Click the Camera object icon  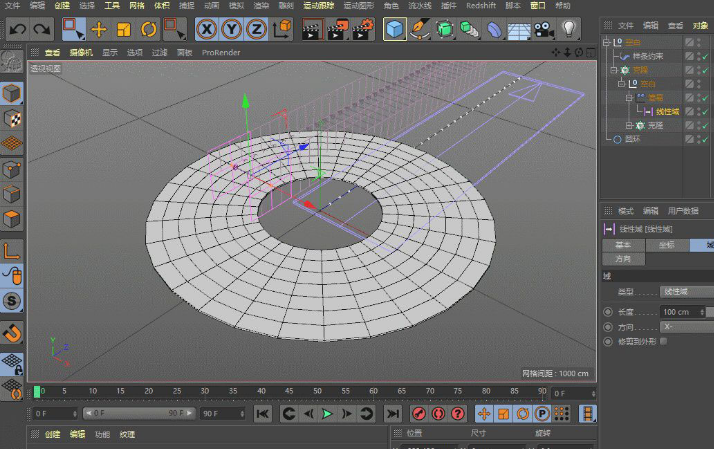[544, 29]
